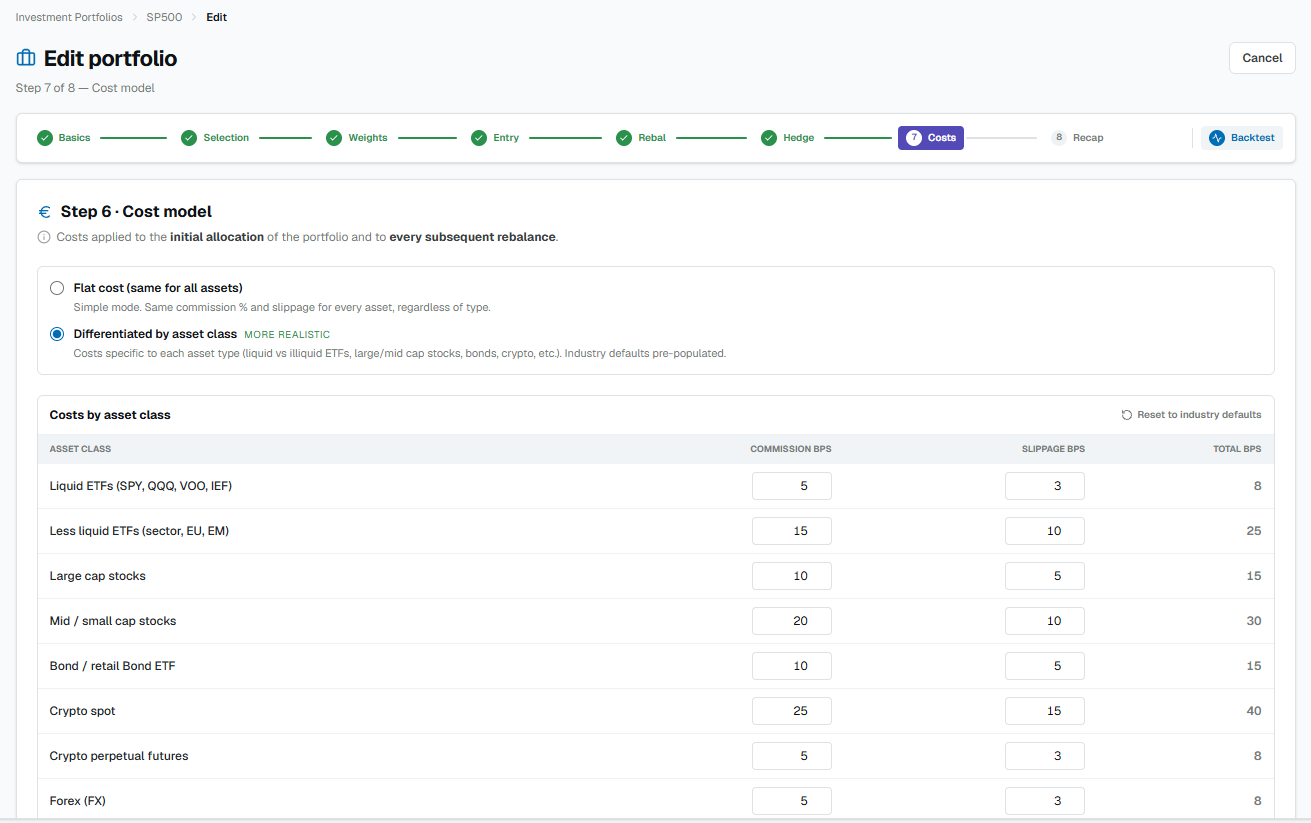Click the TOTAL BPS column header

tap(1237, 449)
